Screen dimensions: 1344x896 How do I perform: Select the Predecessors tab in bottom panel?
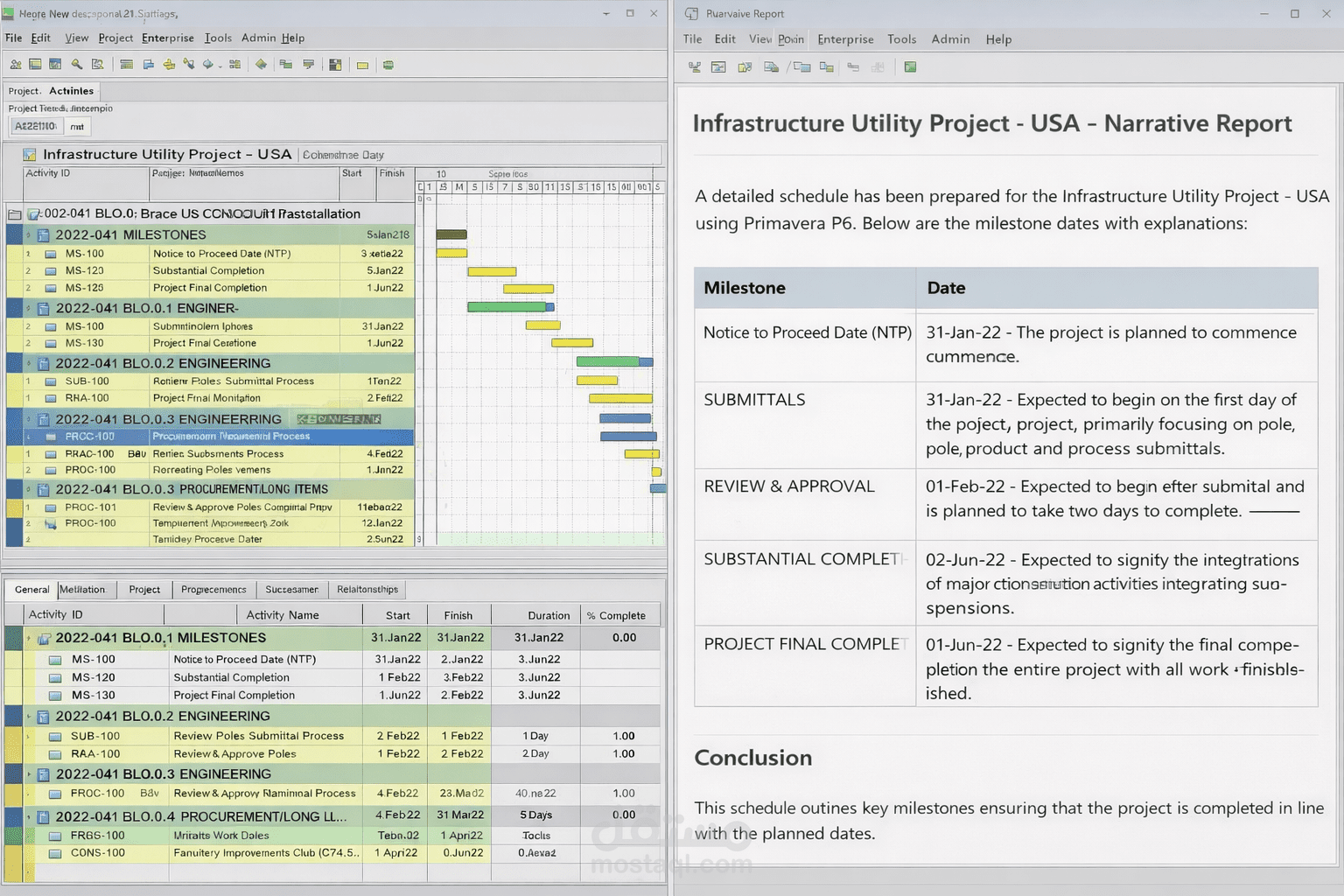(213, 590)
